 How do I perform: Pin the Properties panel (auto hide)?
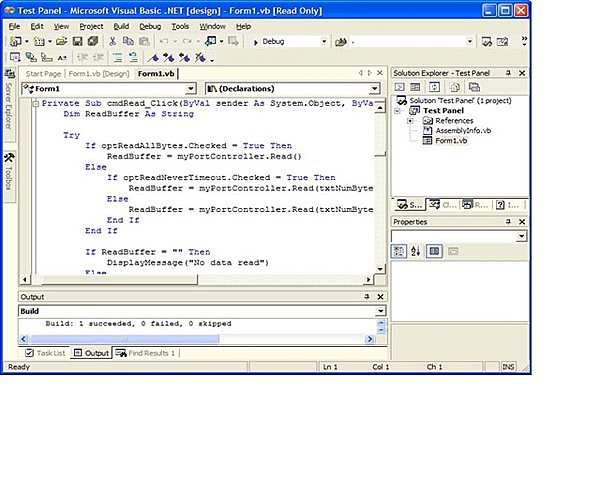[509, 222]
